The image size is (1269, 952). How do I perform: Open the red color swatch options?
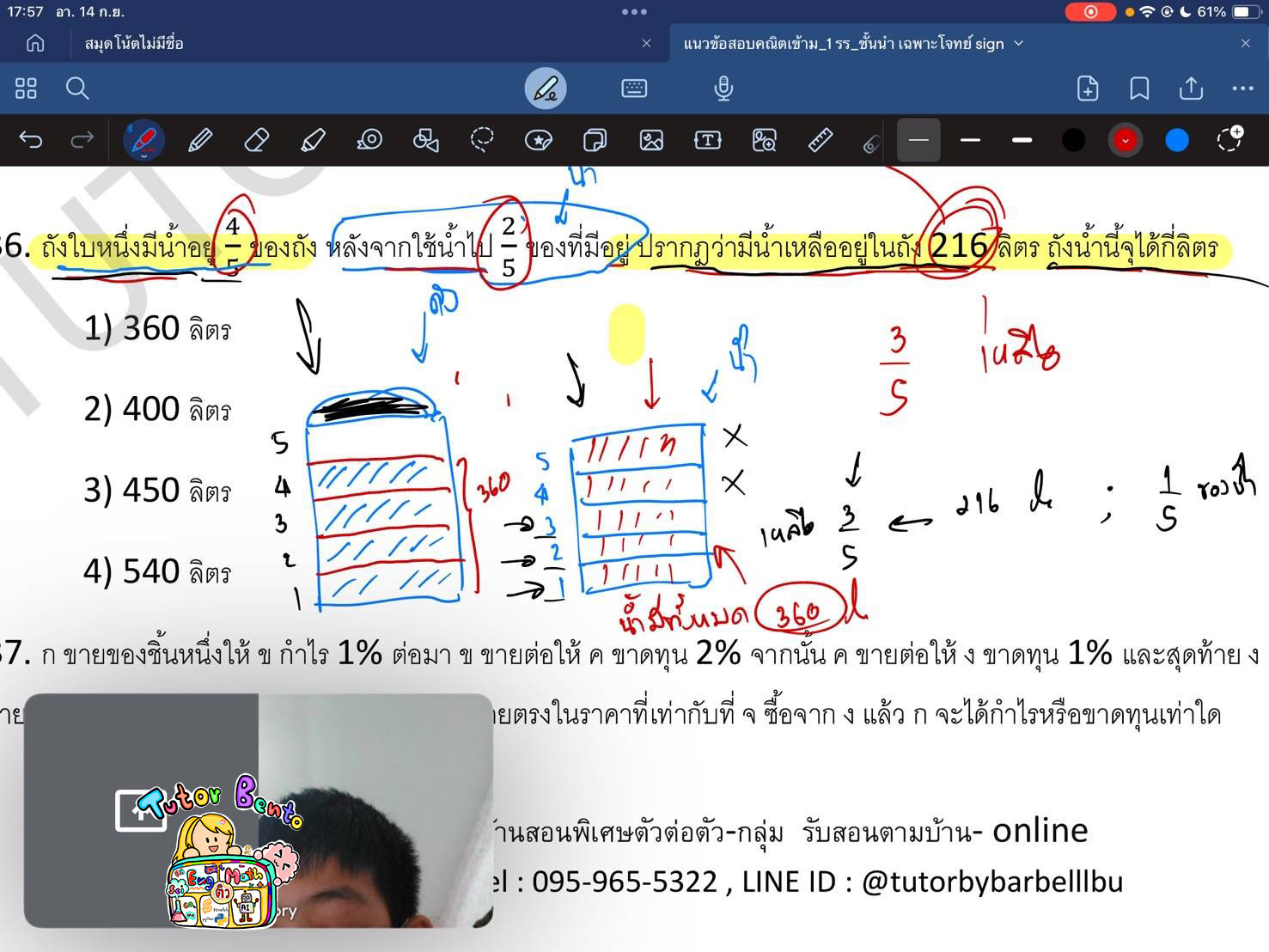[x=1125, y=140]
